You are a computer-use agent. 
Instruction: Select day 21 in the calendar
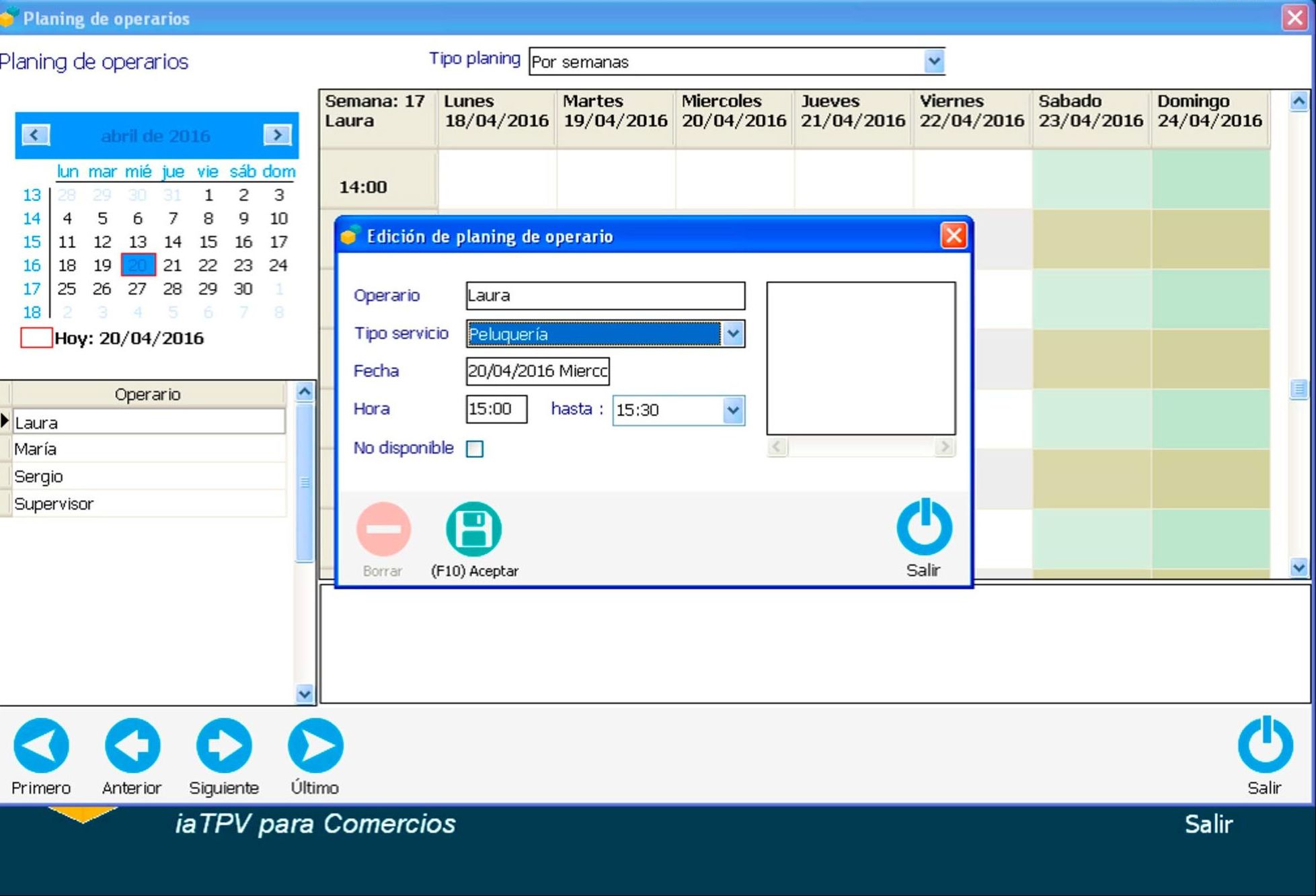[173, 265]
